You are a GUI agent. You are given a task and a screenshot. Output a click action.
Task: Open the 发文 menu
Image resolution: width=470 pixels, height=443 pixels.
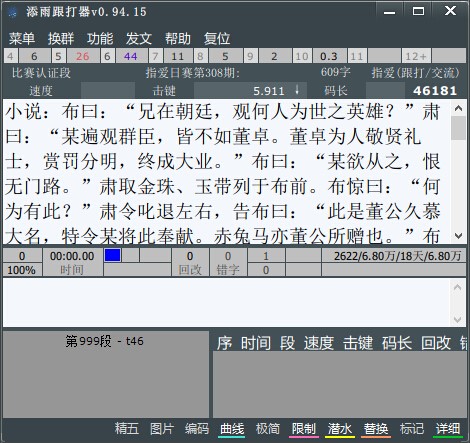[139, 39]
